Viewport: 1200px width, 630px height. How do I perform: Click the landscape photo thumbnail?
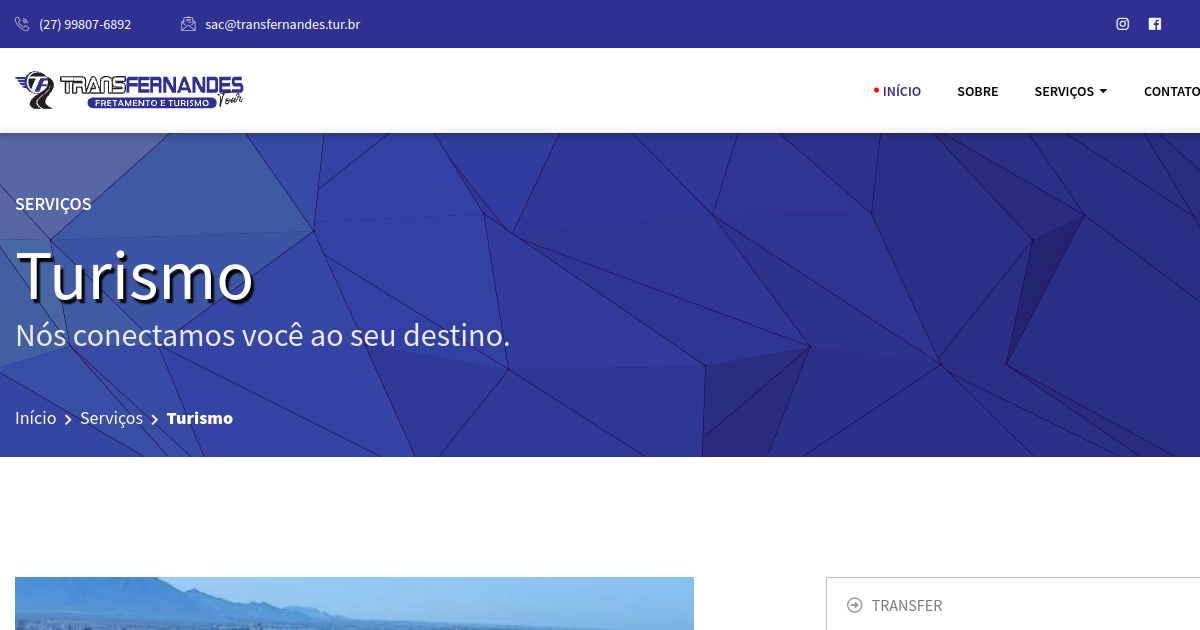[354, 603]
